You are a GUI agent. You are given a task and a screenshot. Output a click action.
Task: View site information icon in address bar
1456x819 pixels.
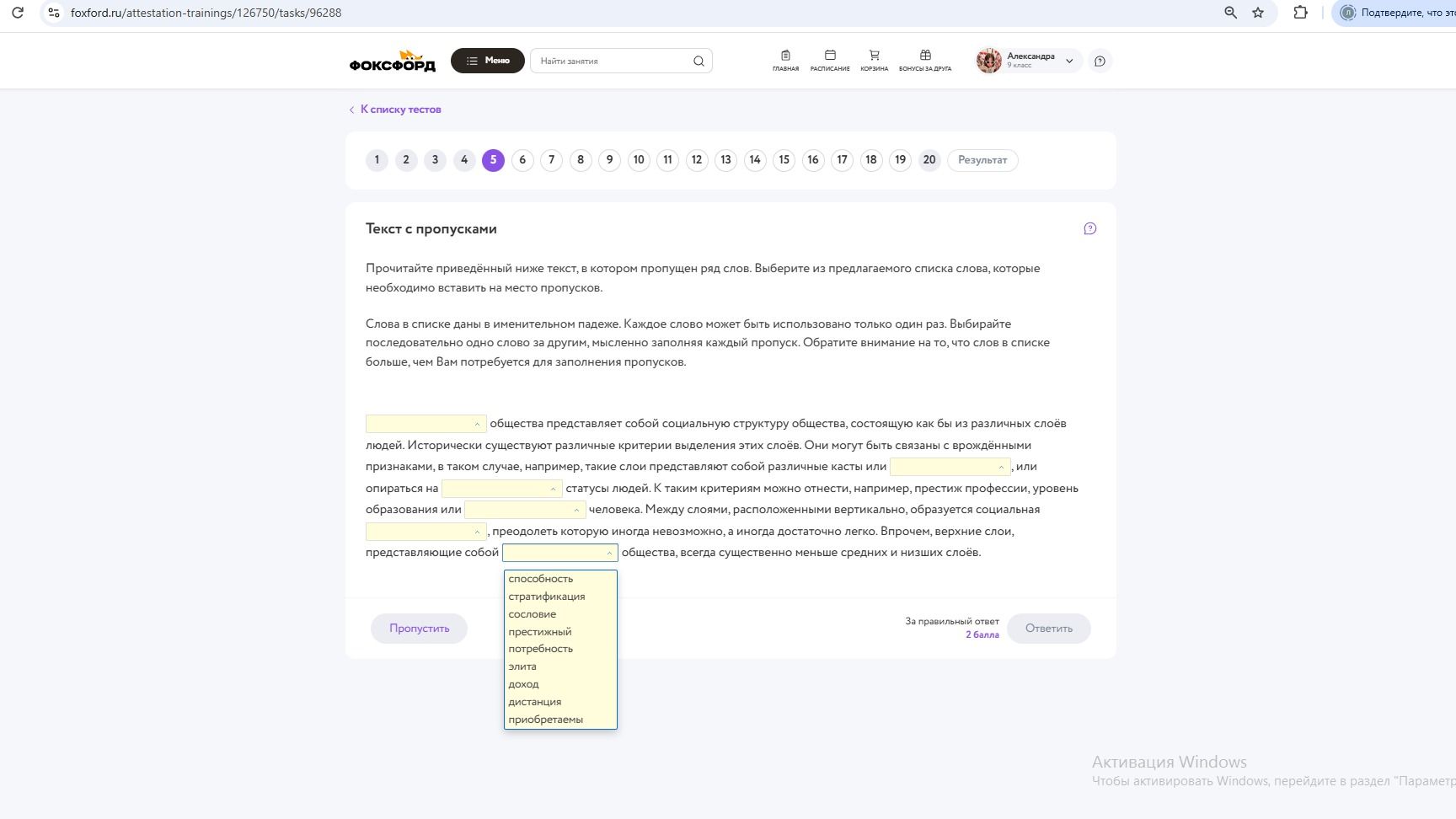coord(54,13)
